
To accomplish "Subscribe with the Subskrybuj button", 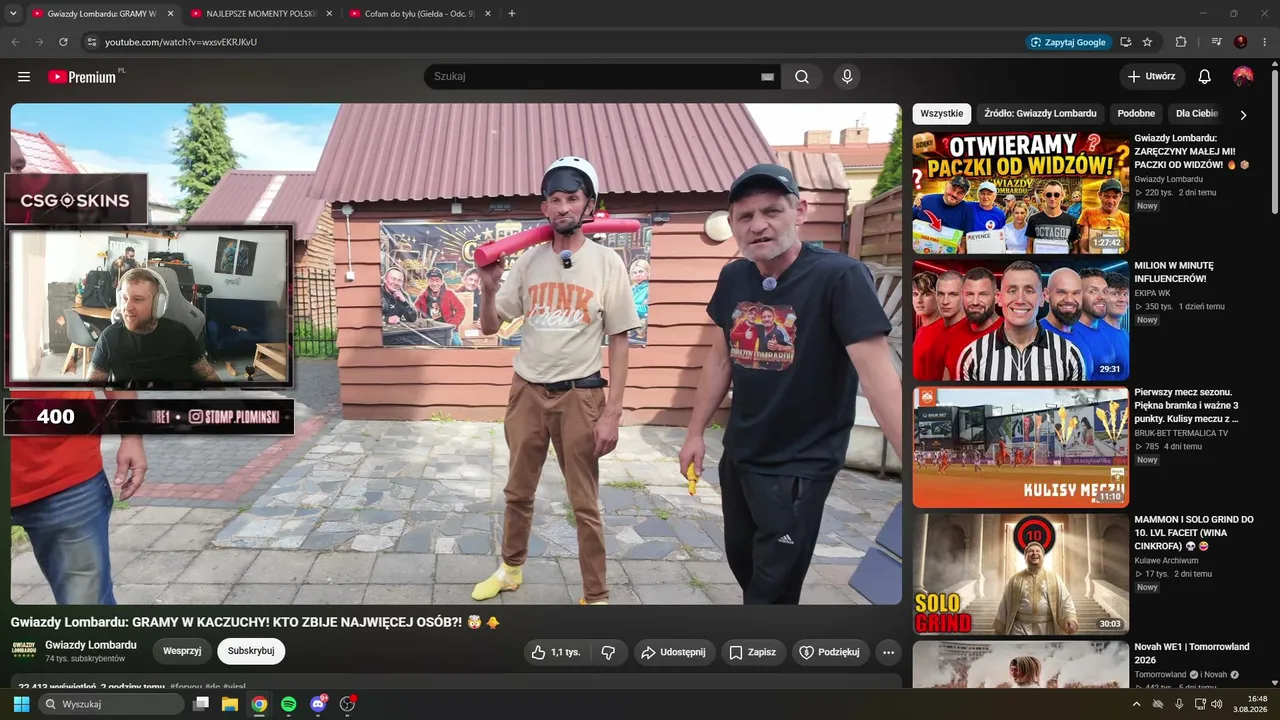I will (251, 651).
